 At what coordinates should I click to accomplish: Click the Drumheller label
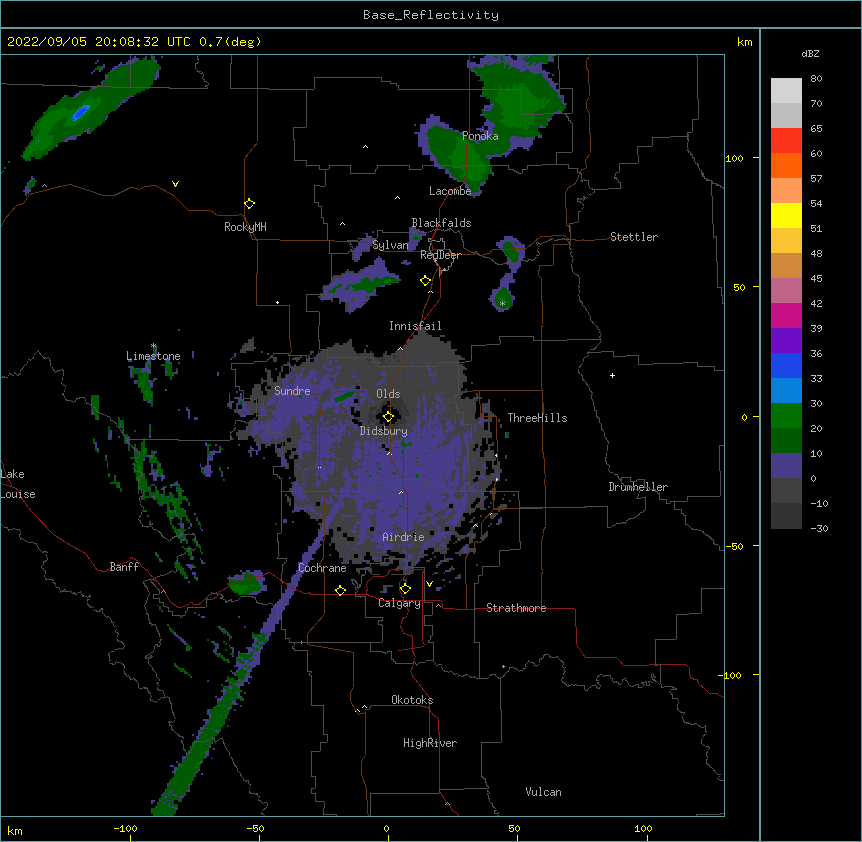pos(638,487)
